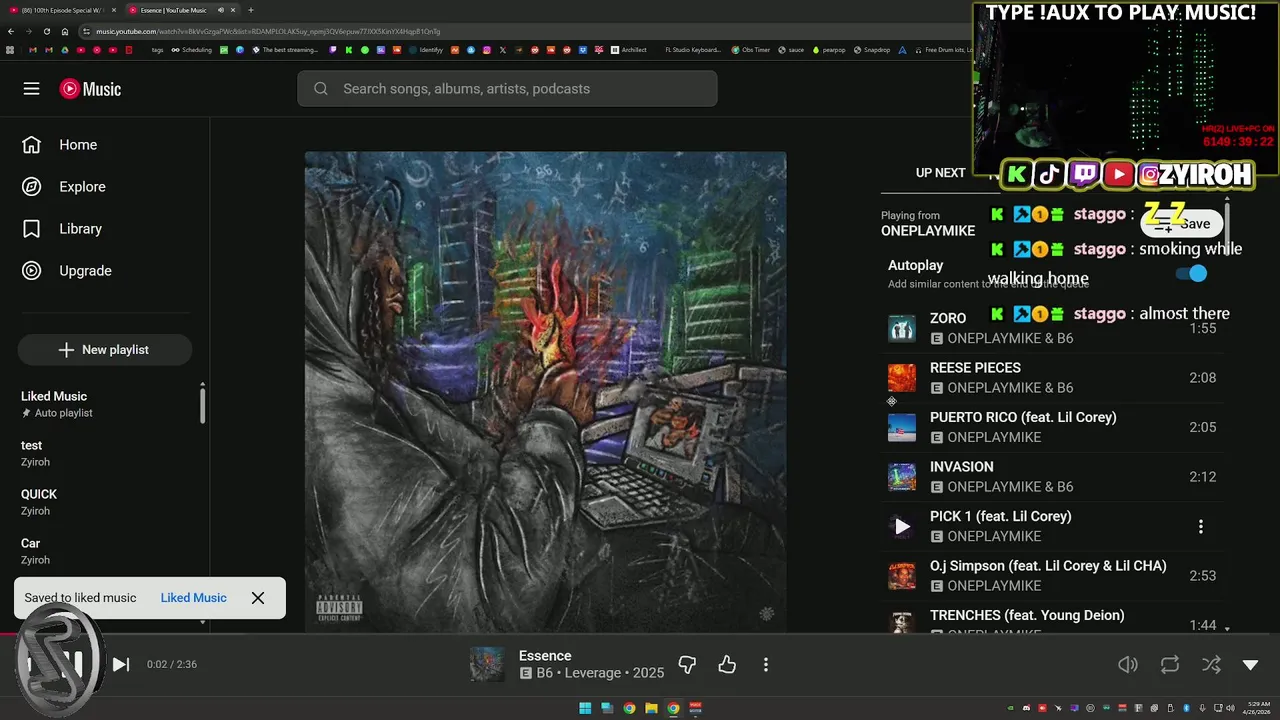Click Liked Music link in the toast
The image size is (1280, 720).
pos(193,598)
